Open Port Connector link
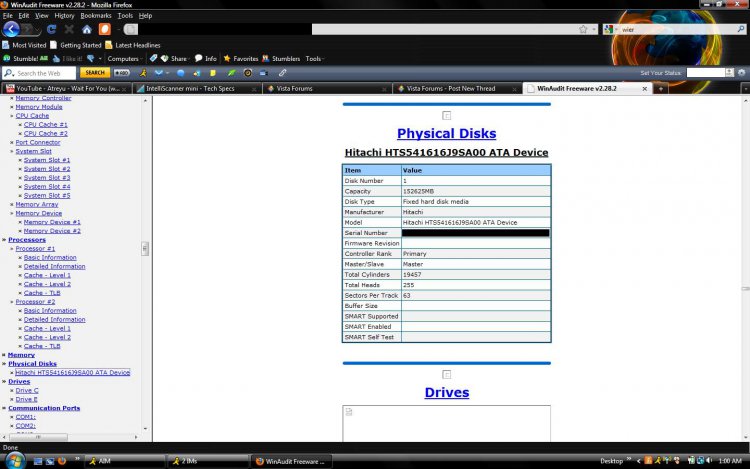This screenshot has height=469, width=750. coord(38,142)
